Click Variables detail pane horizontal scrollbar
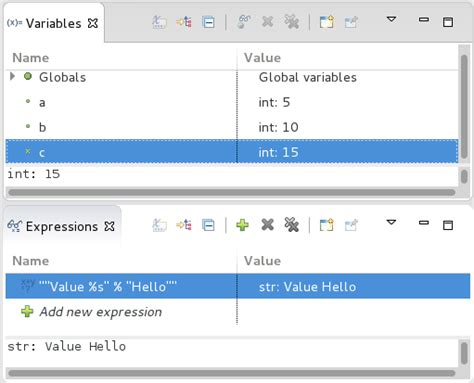This screenshot has width=474, height=383. click(x=232, y=192)
